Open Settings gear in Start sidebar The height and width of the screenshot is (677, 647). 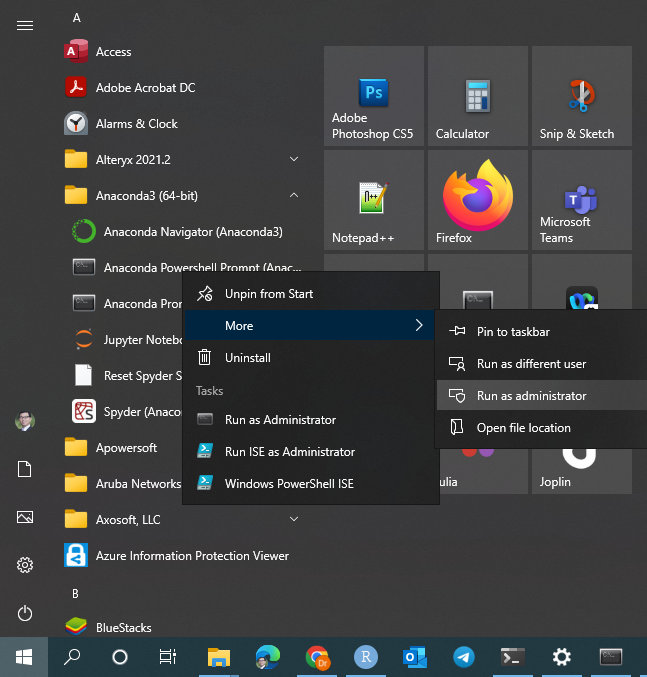pos(25,565)
